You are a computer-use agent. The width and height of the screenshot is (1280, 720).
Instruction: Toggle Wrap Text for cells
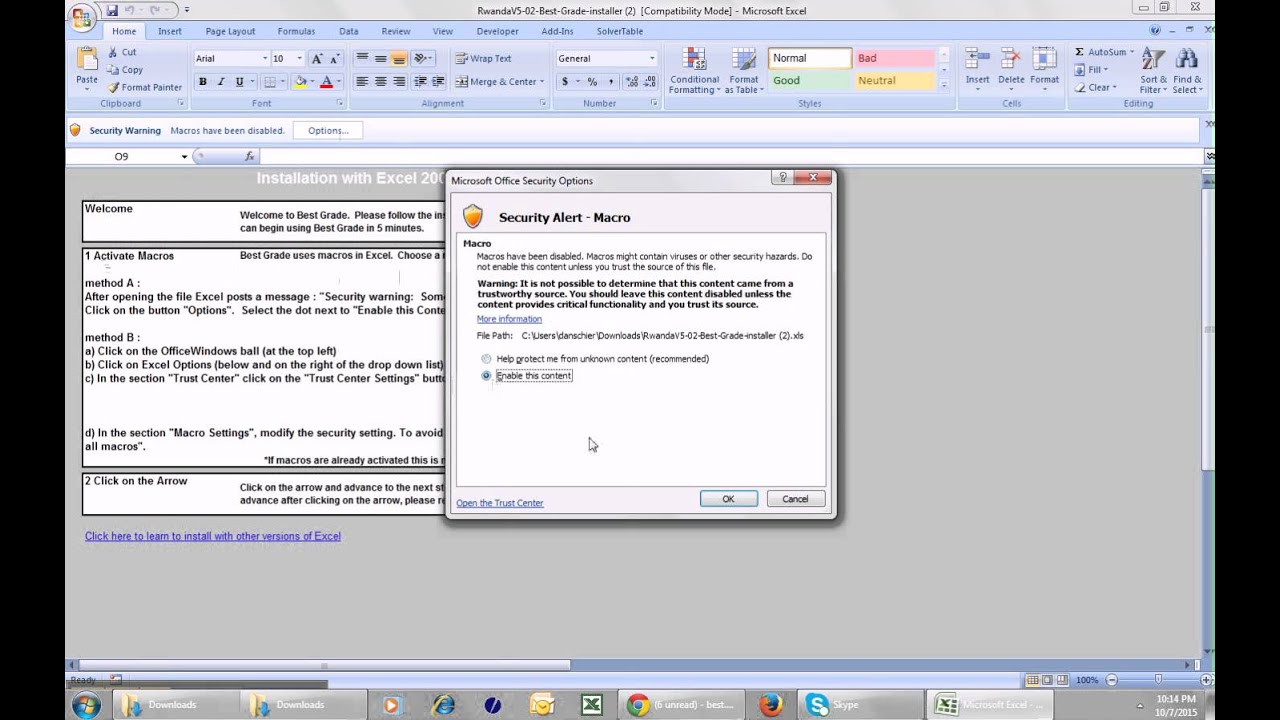click(x=483, y=58)
